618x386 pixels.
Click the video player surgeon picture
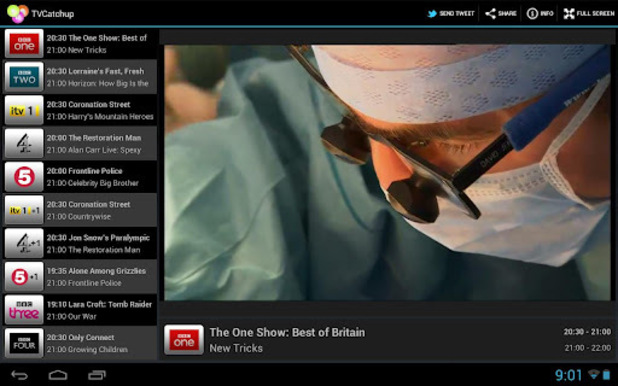tap(387, 173)
